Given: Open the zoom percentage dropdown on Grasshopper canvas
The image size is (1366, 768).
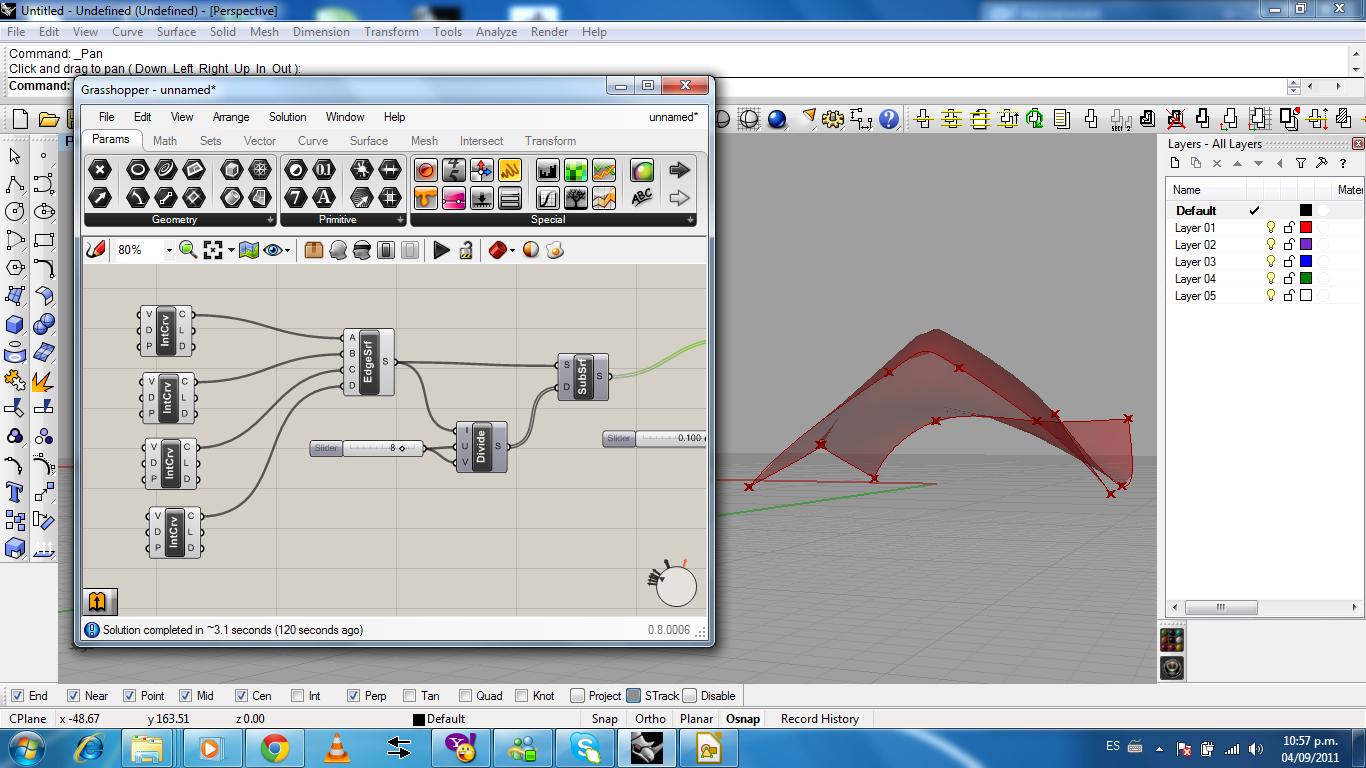Looking at the screenshot, I should pyautogui.click(x=169, y=250).
